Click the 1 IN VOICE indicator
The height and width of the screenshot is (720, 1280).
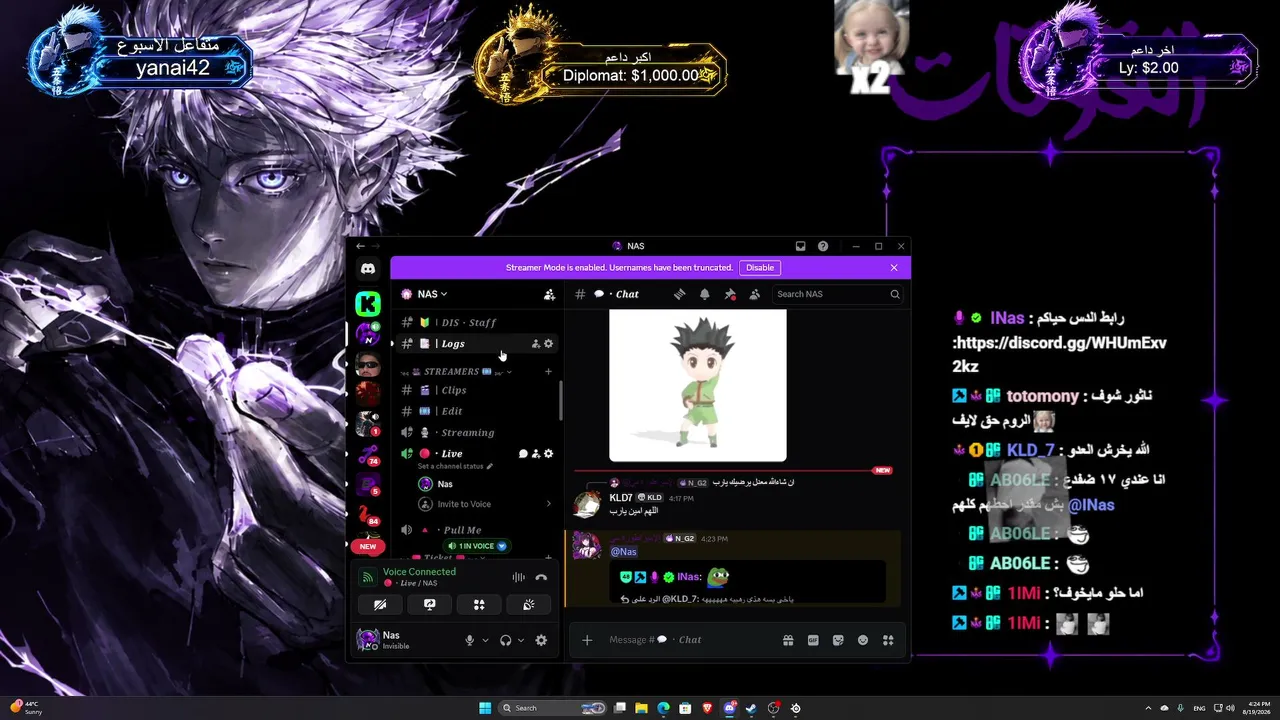point(478,546)
